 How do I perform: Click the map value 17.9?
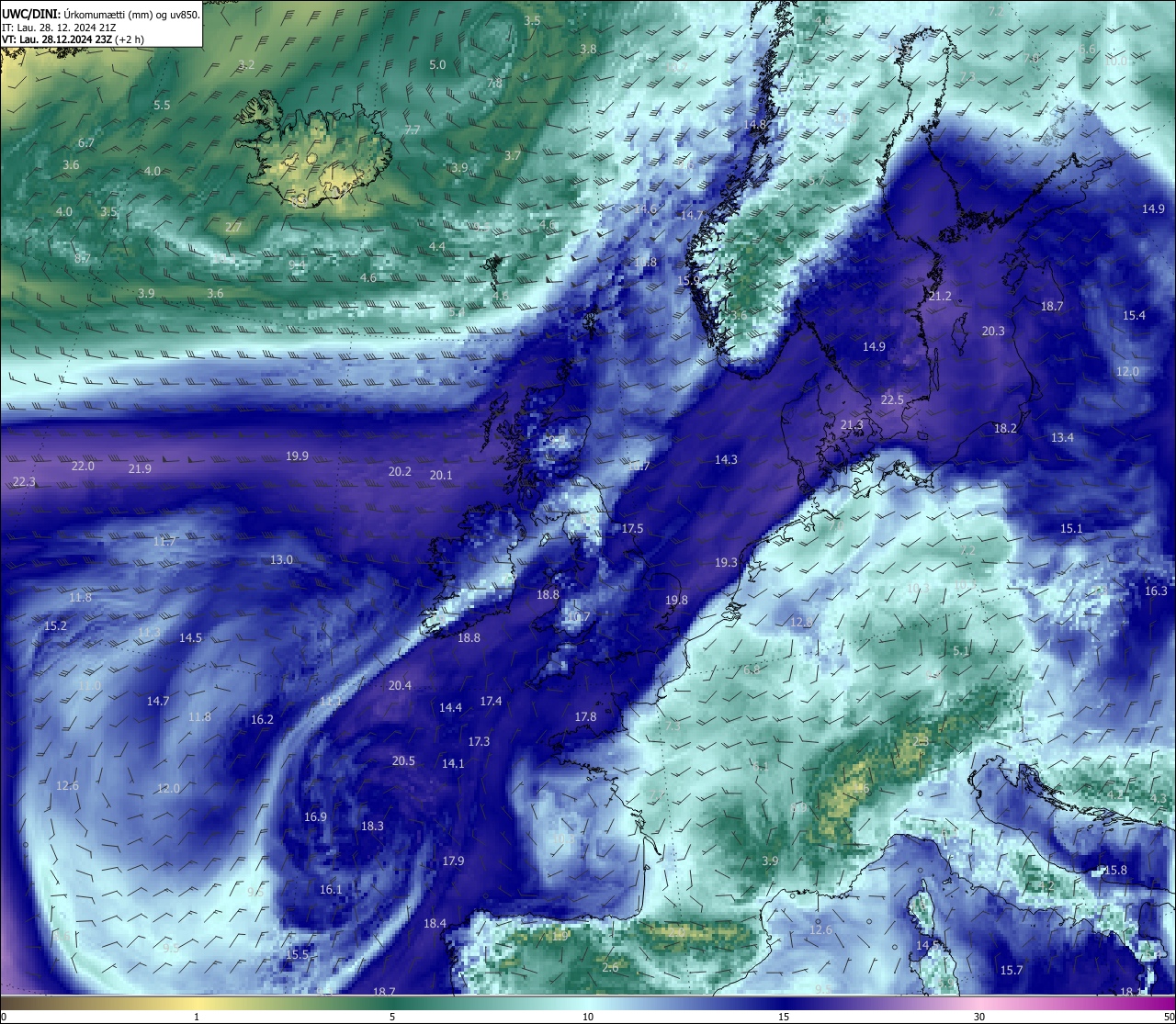(x=453, y=861)
